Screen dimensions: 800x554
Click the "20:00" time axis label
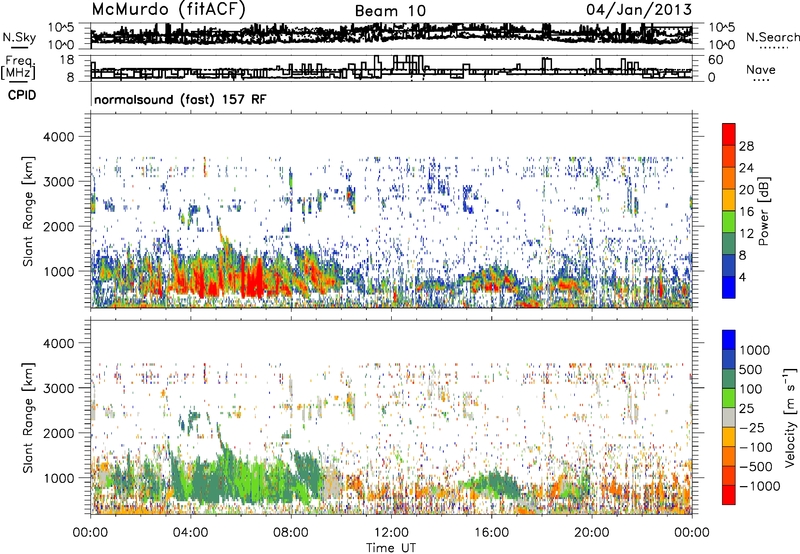pos(592,533)
